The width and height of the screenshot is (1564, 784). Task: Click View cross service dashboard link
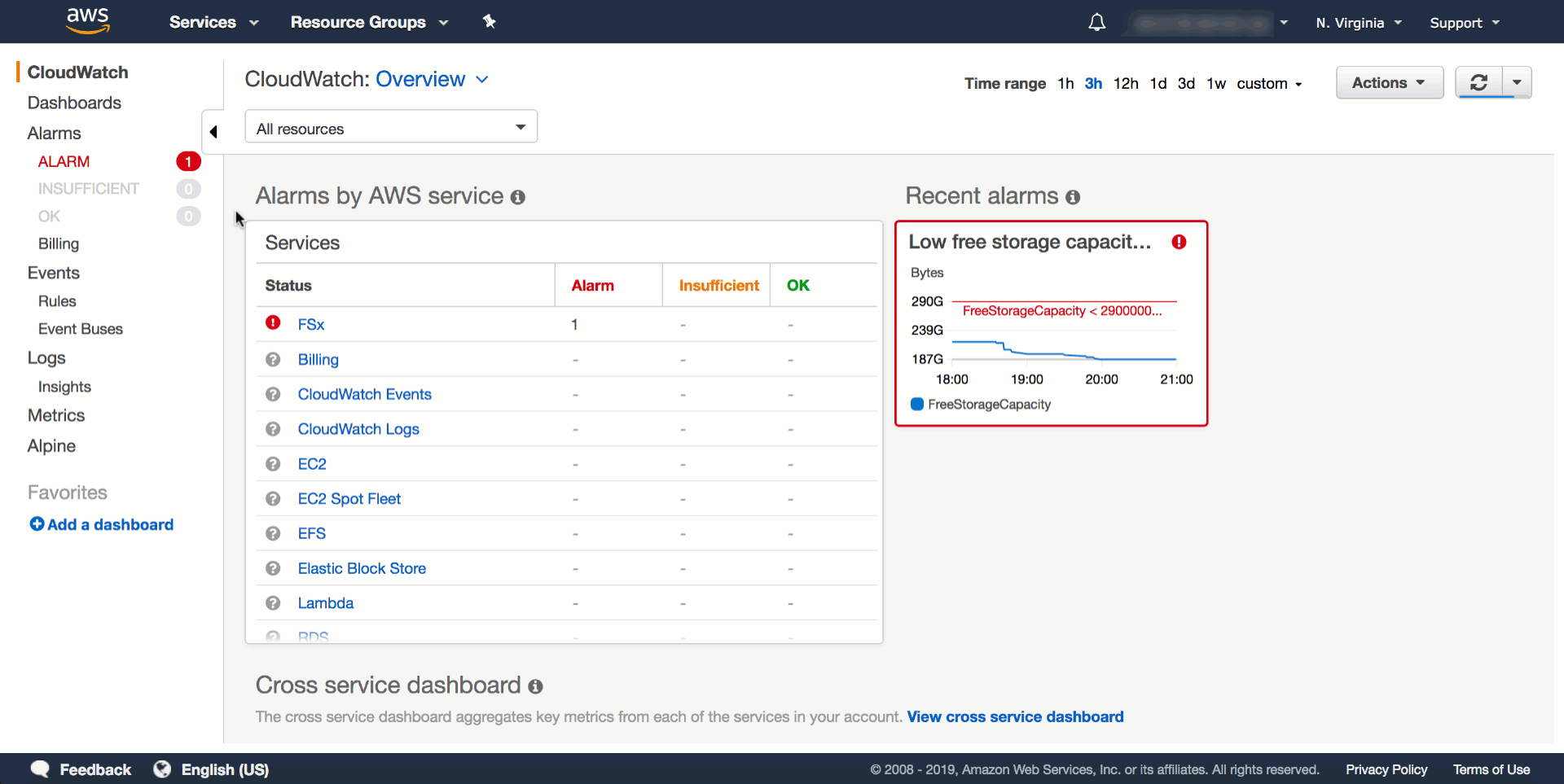(x=1015, y=717)
